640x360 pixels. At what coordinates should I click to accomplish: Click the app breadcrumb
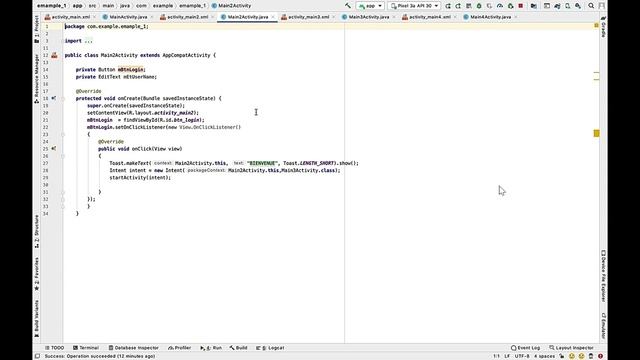78,6
